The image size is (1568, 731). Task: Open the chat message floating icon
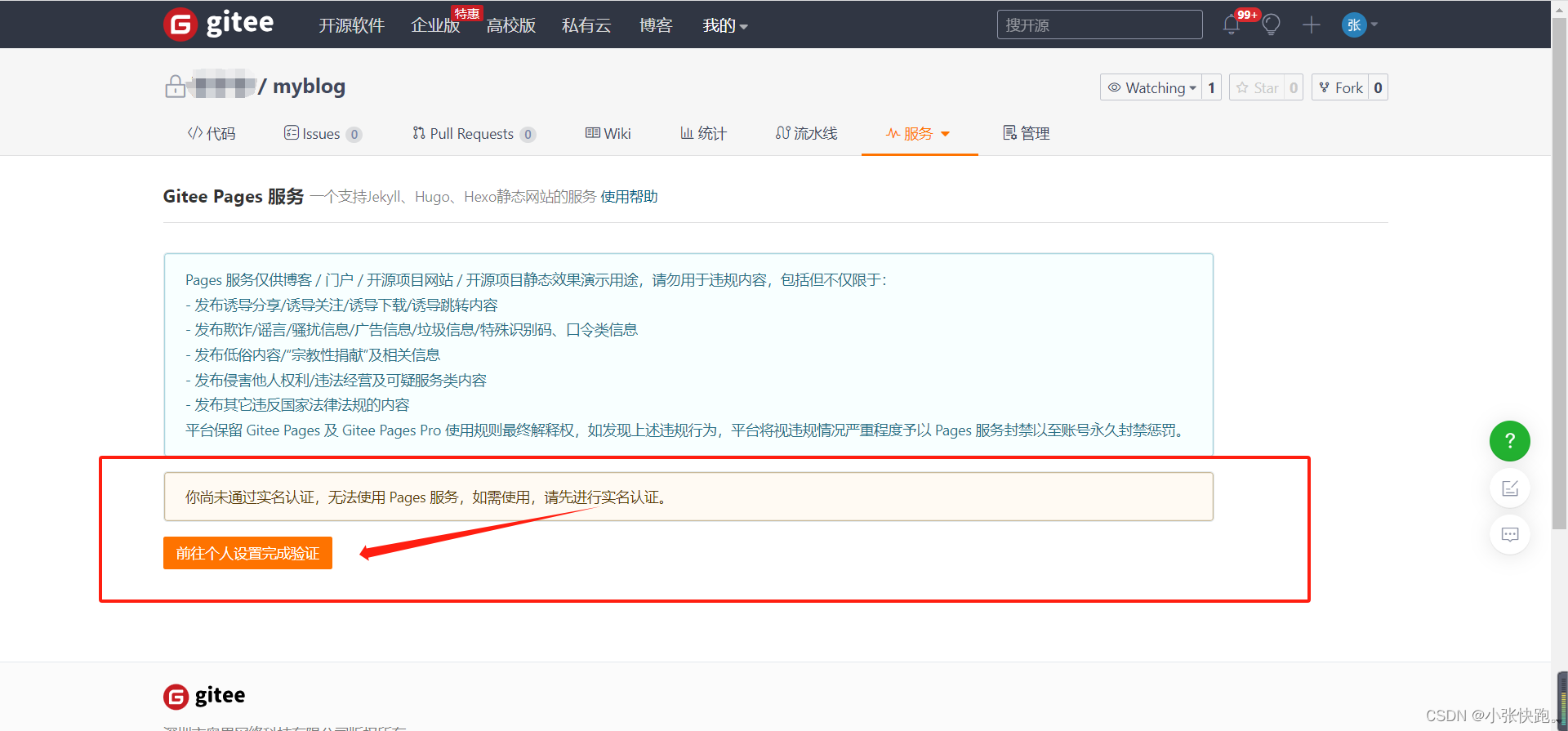click(x=1510, y=534)
